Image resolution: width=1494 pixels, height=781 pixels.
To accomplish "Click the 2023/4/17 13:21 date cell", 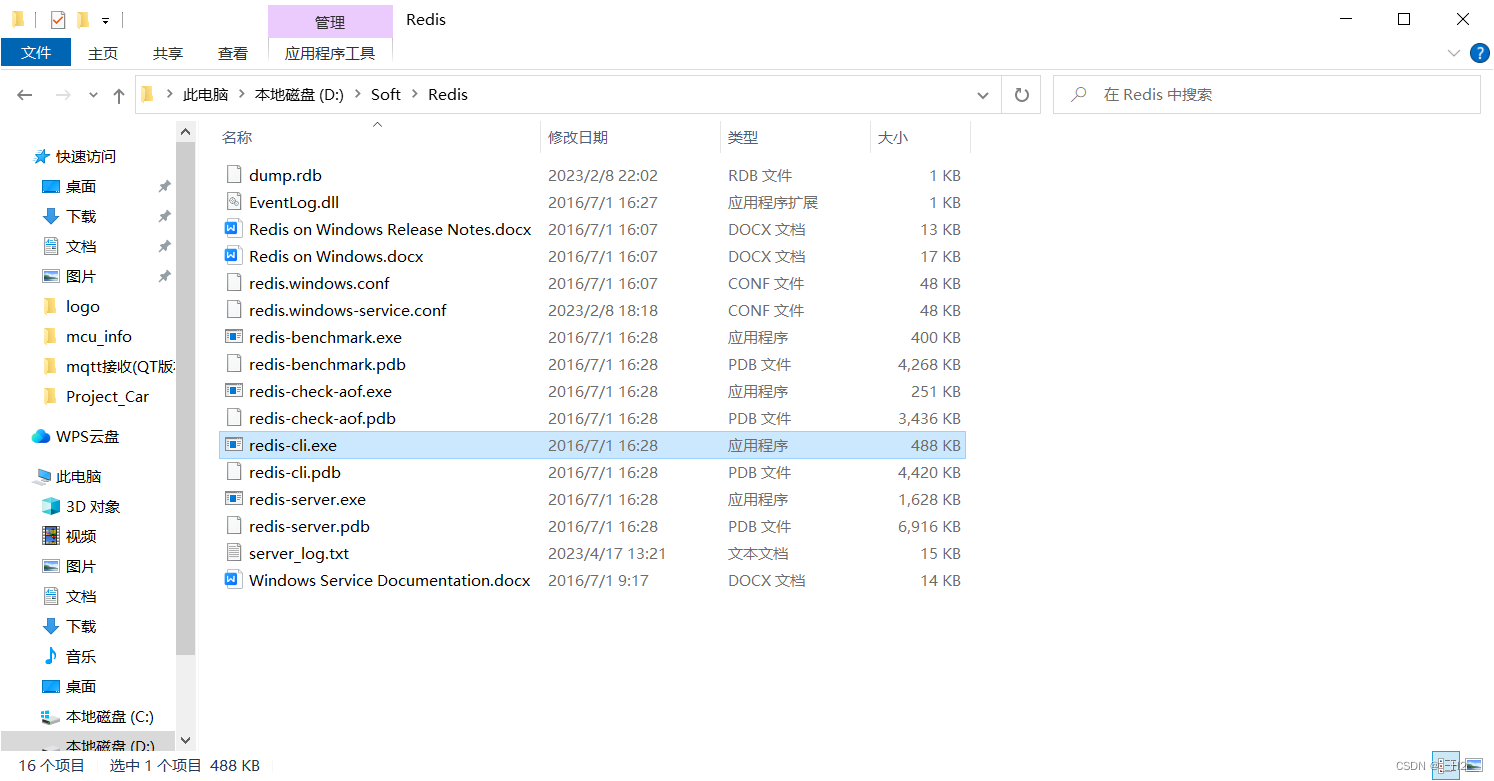I will coord(607,553).
